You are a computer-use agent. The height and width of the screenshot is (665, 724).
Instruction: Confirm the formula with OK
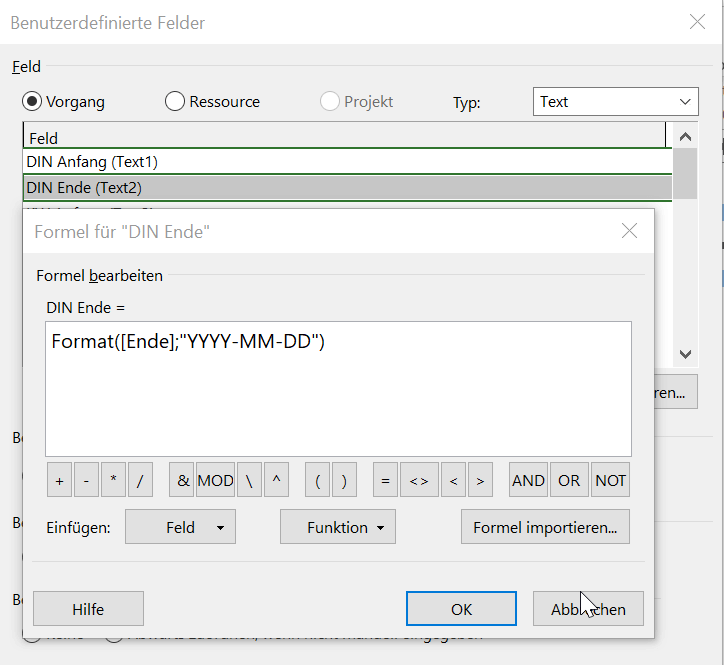[x=461, y=608]
